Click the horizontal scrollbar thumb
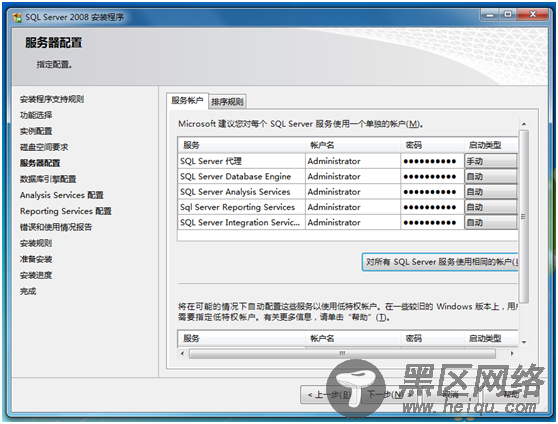The height and width of the screenshot is (424, 558). (342, 354)
